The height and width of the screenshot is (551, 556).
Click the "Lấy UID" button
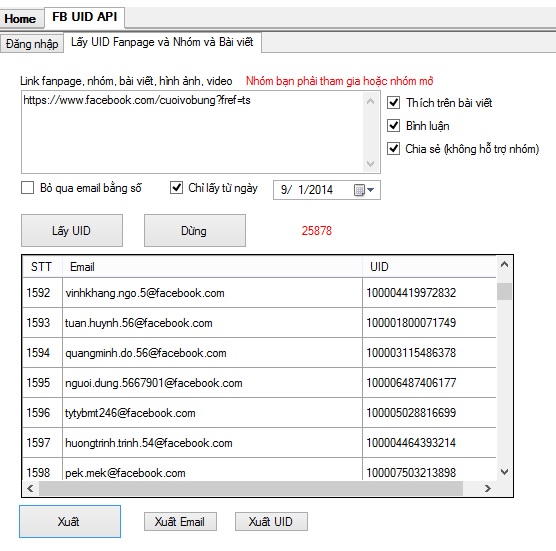(72, 230)
